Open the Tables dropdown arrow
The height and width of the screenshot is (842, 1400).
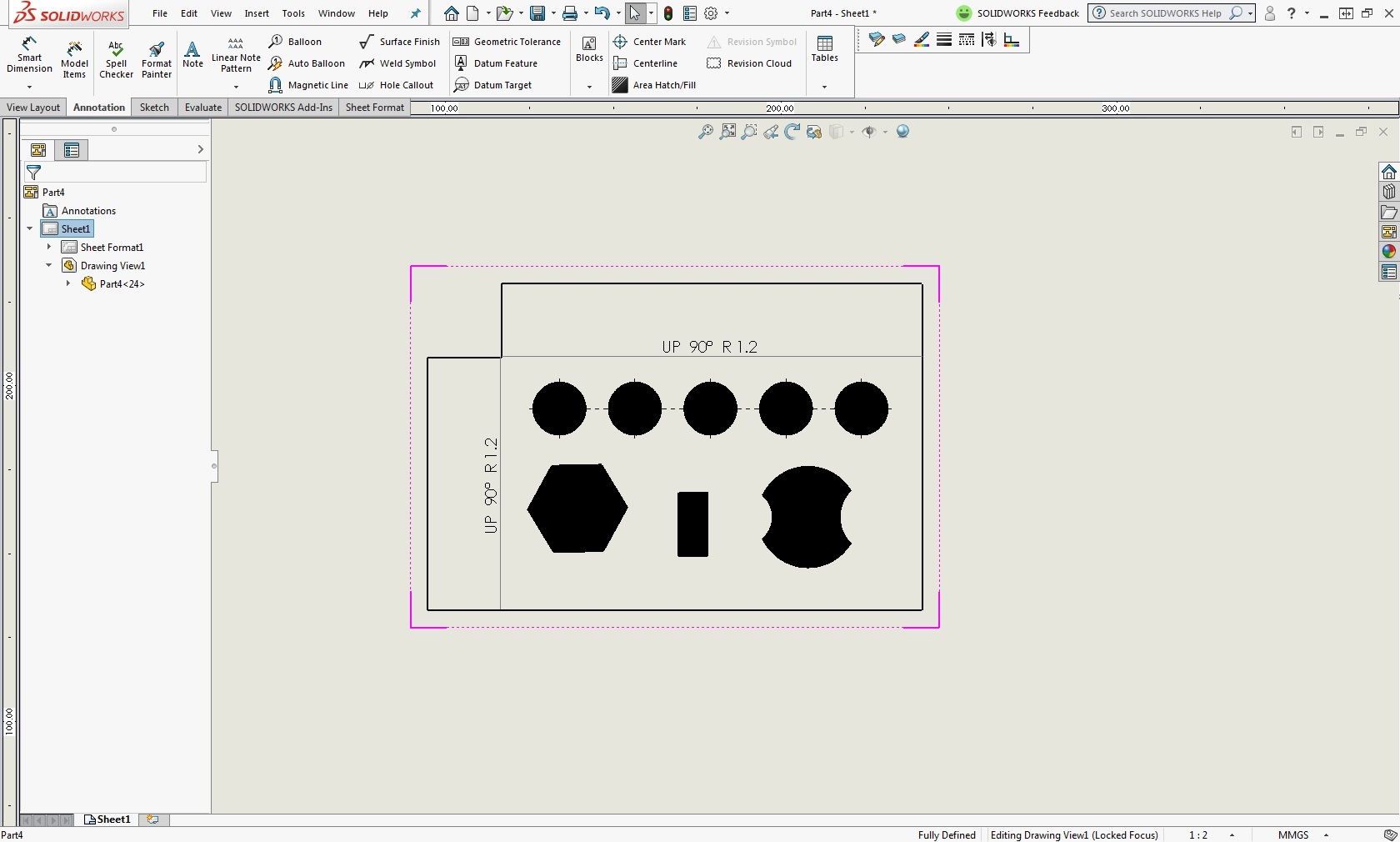coord(824,87)
